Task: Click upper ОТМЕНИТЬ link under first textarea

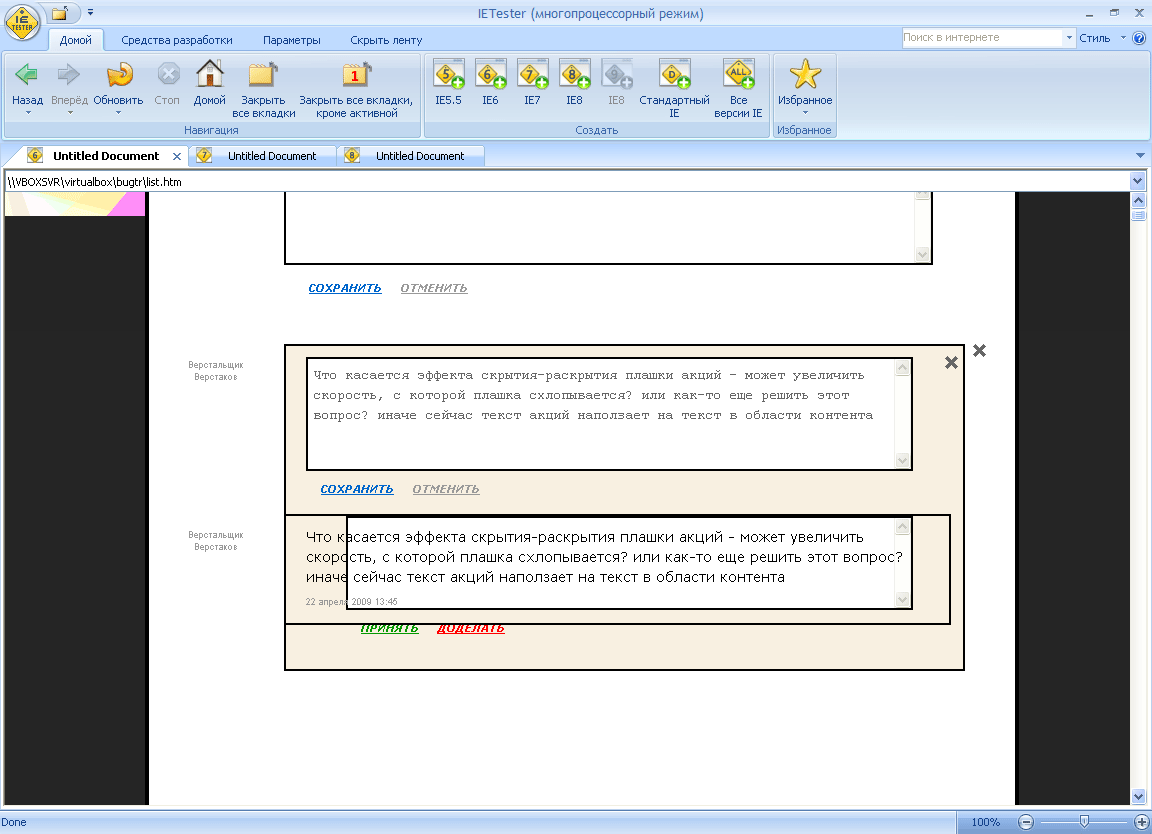Action: pos(433,288)
